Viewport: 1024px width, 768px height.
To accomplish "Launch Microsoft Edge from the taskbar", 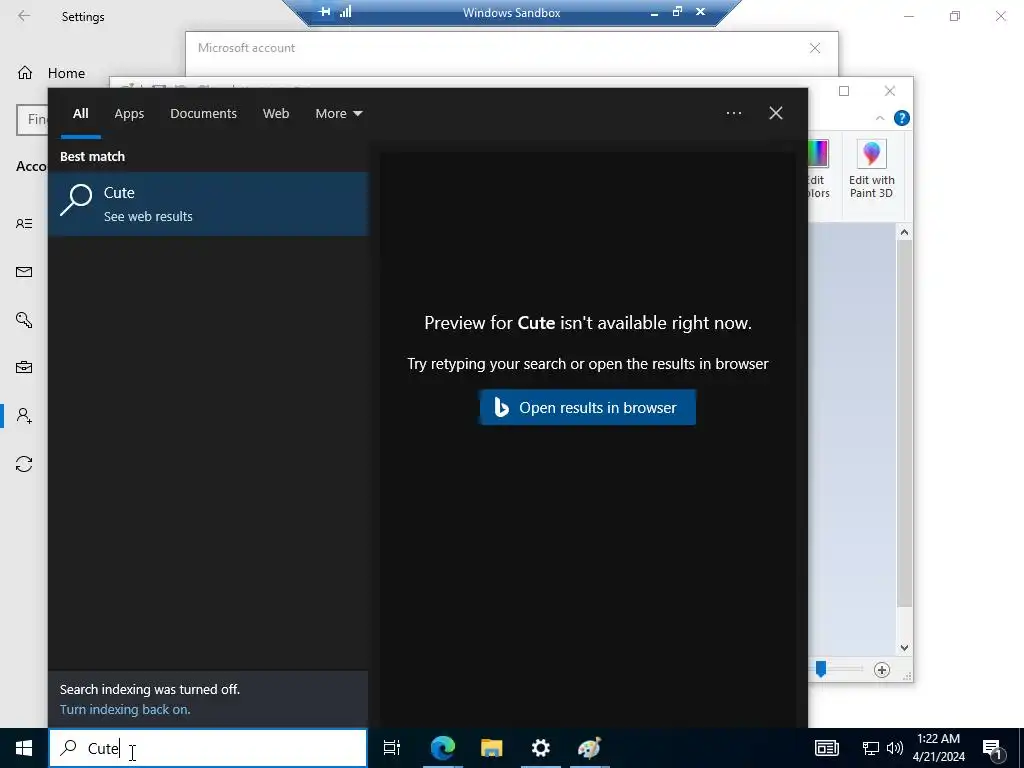I will pyautogui.click(x=442, y=748).
